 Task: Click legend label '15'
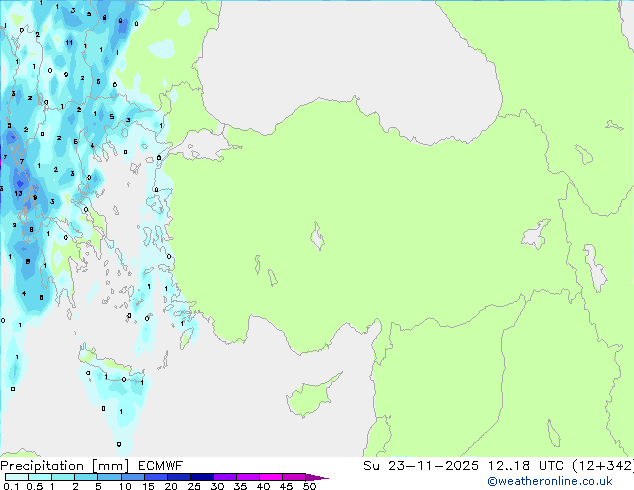click(148, 486)
